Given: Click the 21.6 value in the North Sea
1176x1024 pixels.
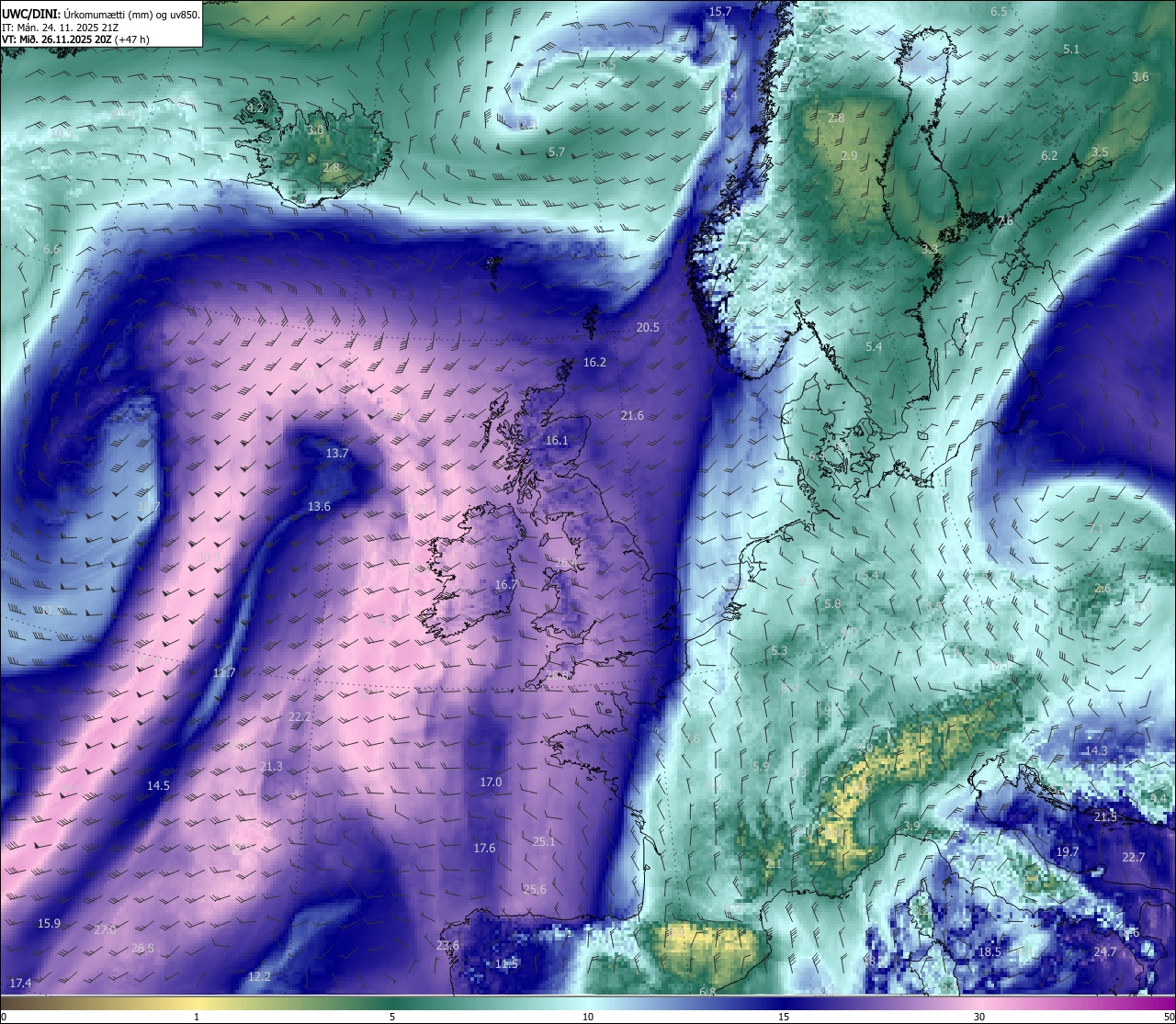Looking at the screenshot, I should [x=632, y=416].
